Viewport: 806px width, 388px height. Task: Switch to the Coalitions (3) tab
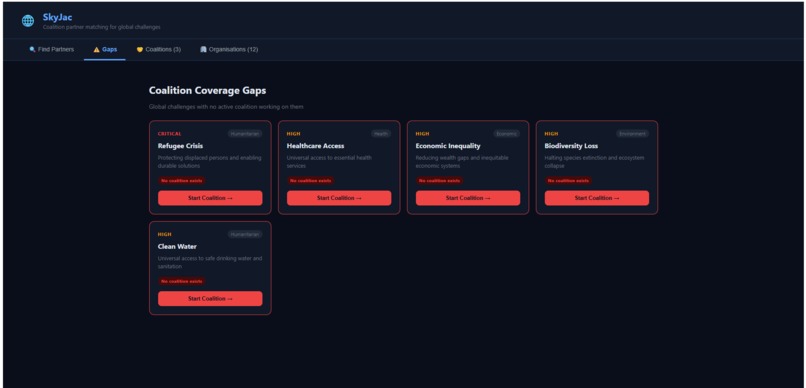(159, 49)
